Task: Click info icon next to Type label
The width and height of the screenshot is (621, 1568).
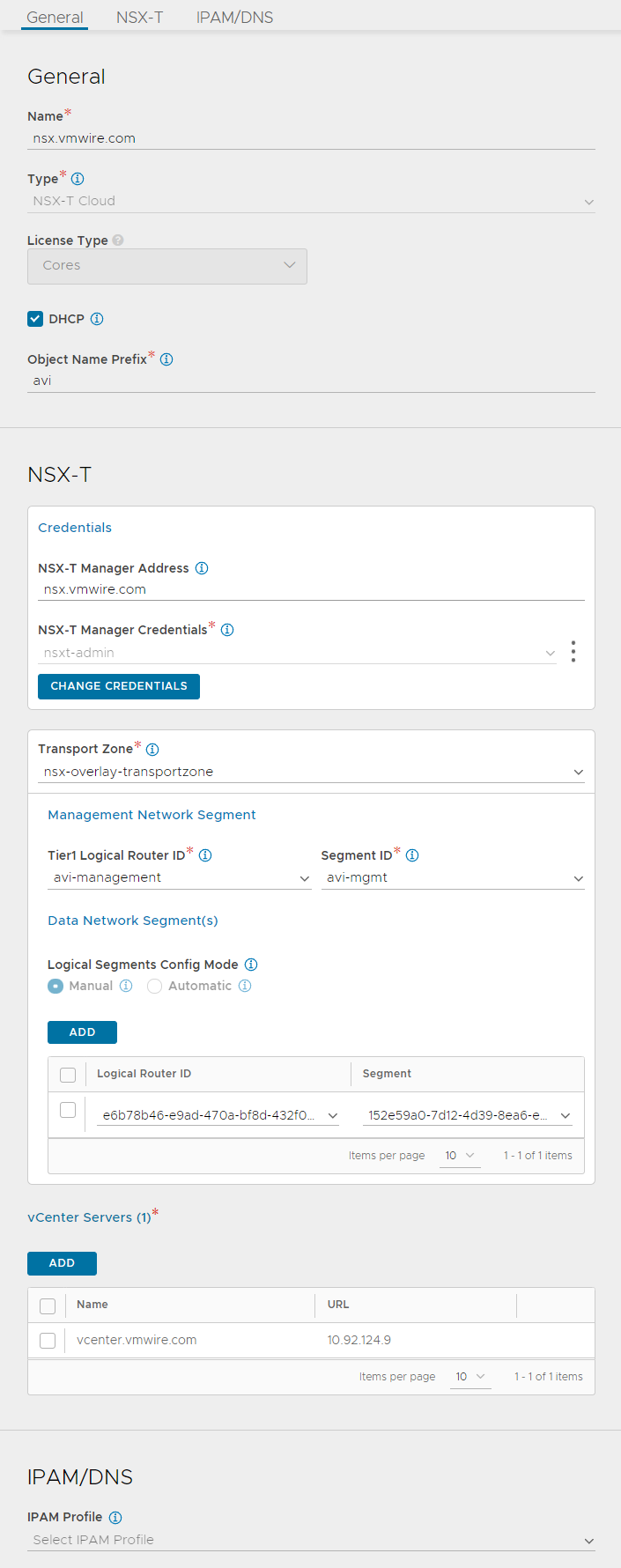Action: [x=78, y=179]
